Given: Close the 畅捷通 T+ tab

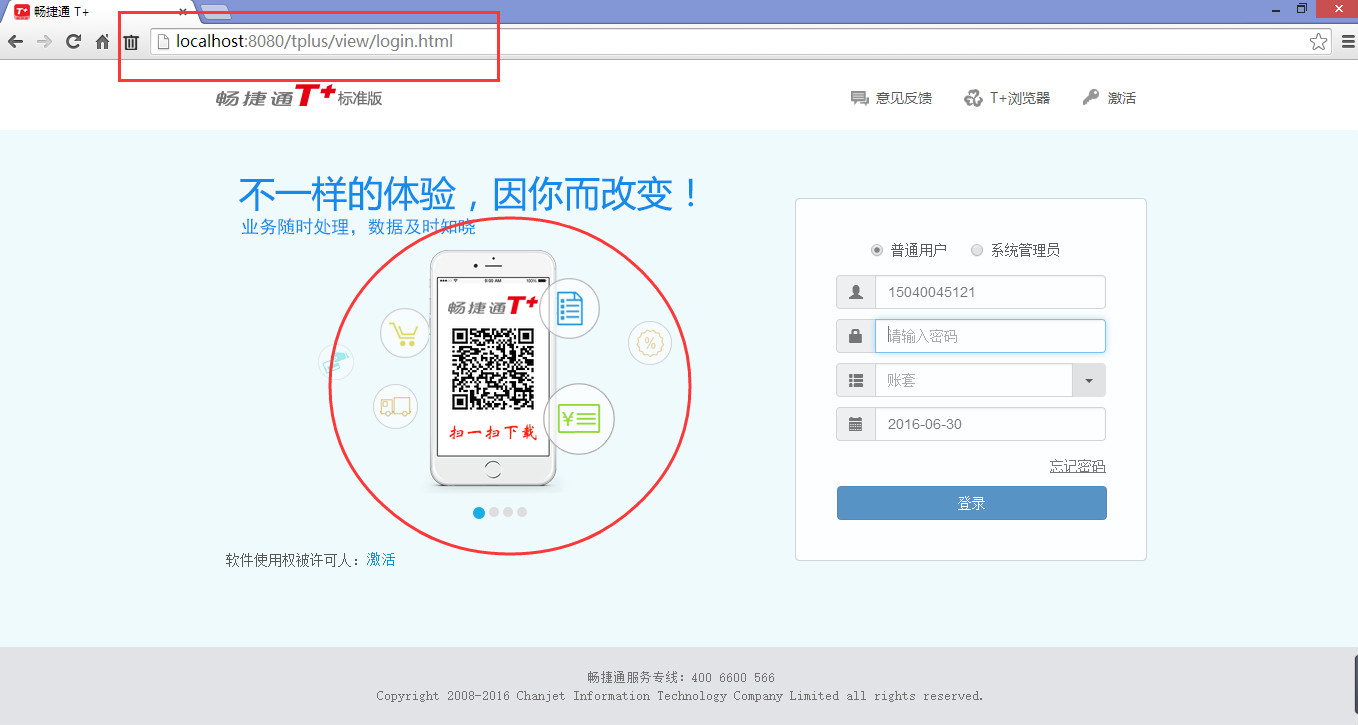Looking at the screenshot, I should pos(183,11).
